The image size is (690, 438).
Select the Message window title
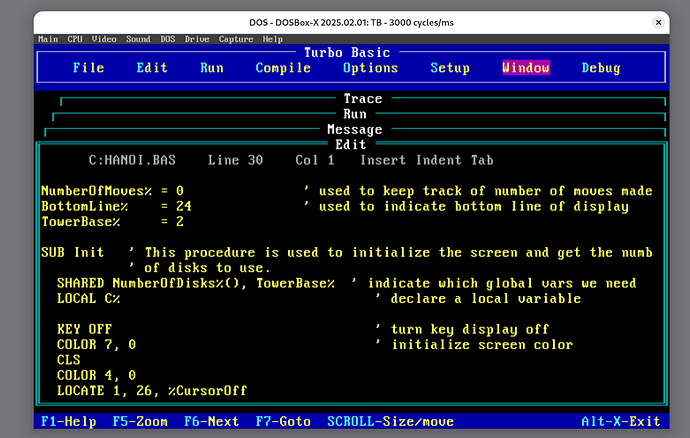pyautogui.click(x=355, y=129)
